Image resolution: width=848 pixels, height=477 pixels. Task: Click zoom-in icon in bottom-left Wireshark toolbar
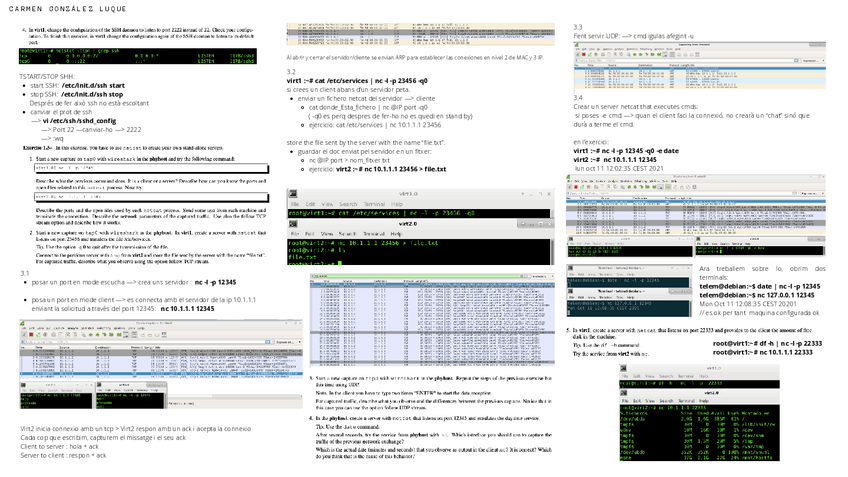pyautogui.click(x=143, y=335)
